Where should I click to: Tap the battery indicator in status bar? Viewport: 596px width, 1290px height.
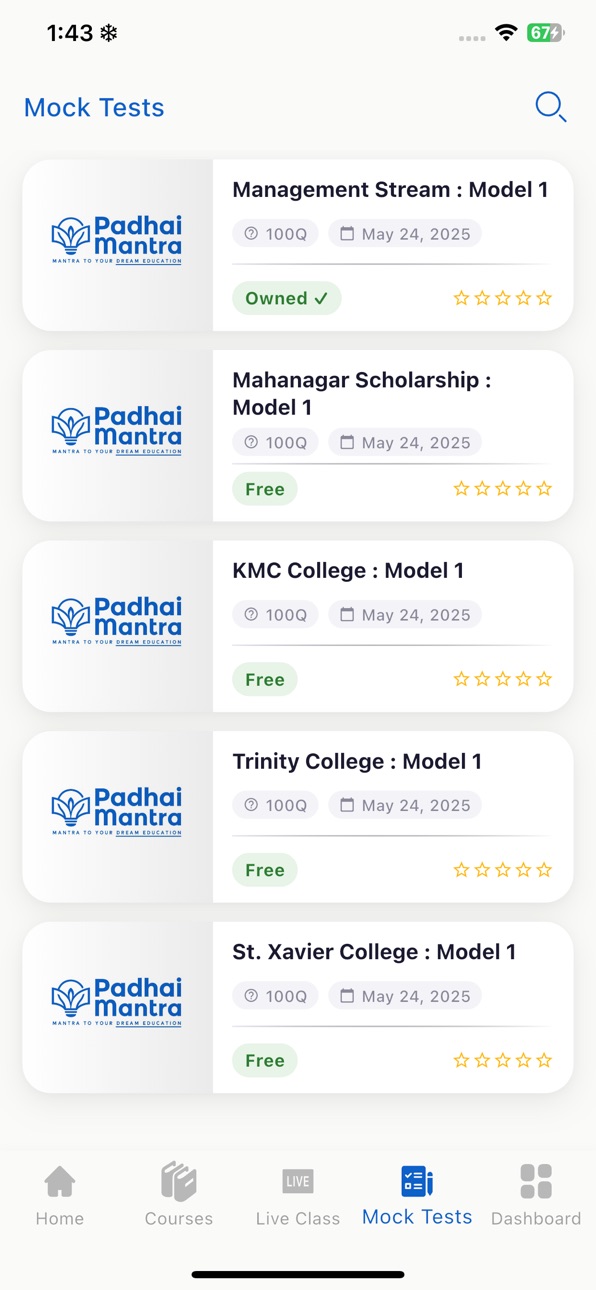[x=546, y=33]
